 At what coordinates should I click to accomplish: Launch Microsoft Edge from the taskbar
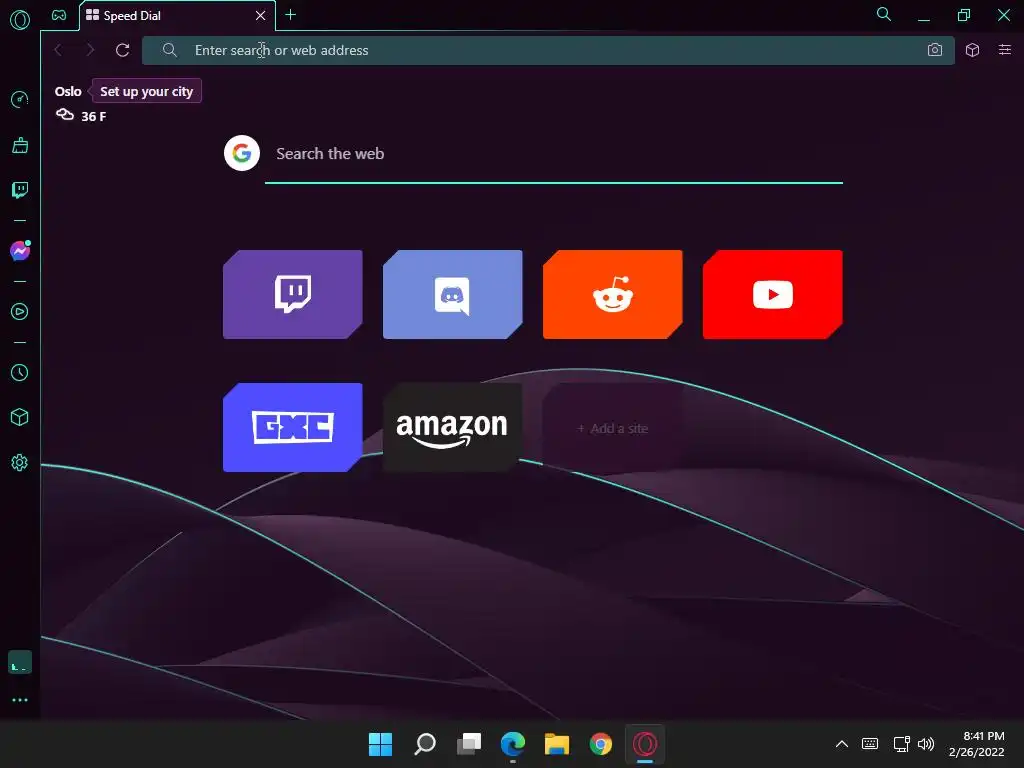(513, 744)
